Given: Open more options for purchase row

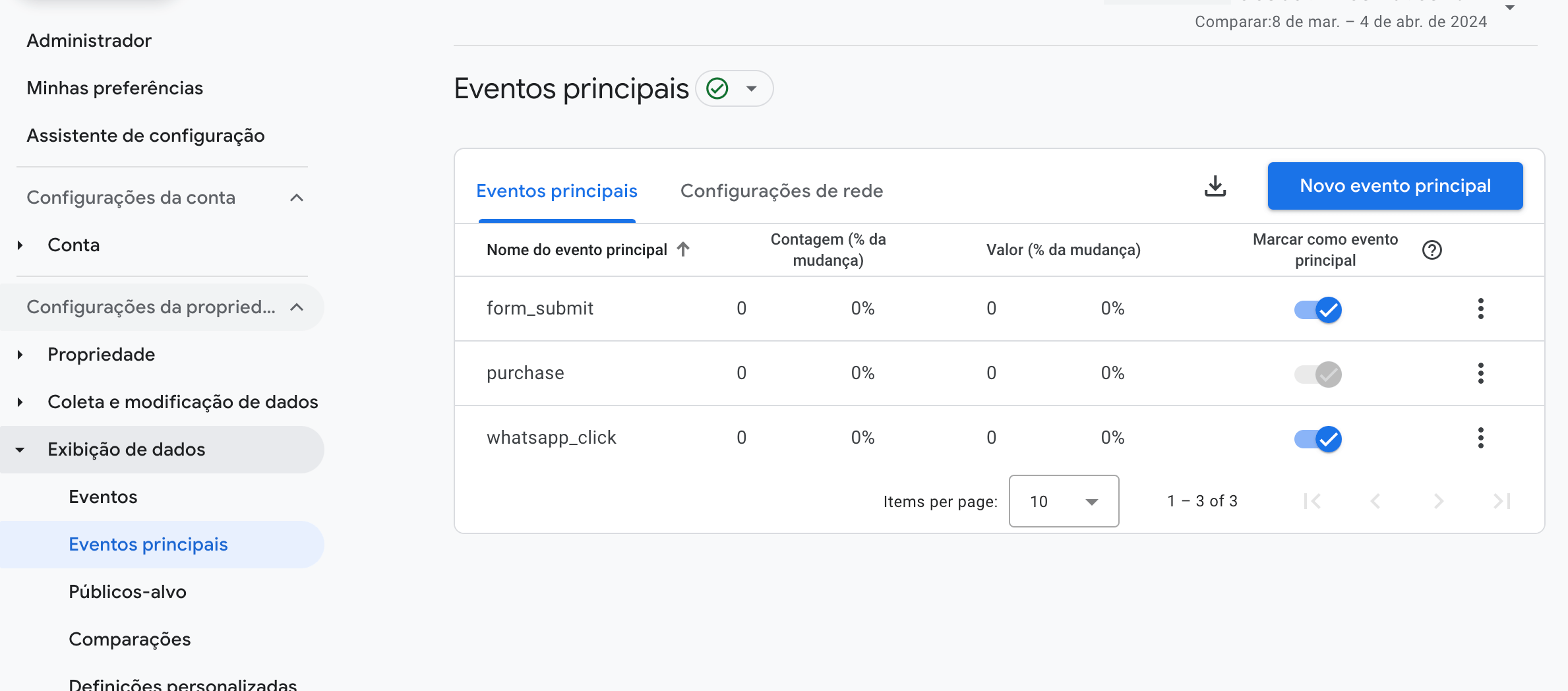Looking at the screenshot, I should (x=1480, y=373).
